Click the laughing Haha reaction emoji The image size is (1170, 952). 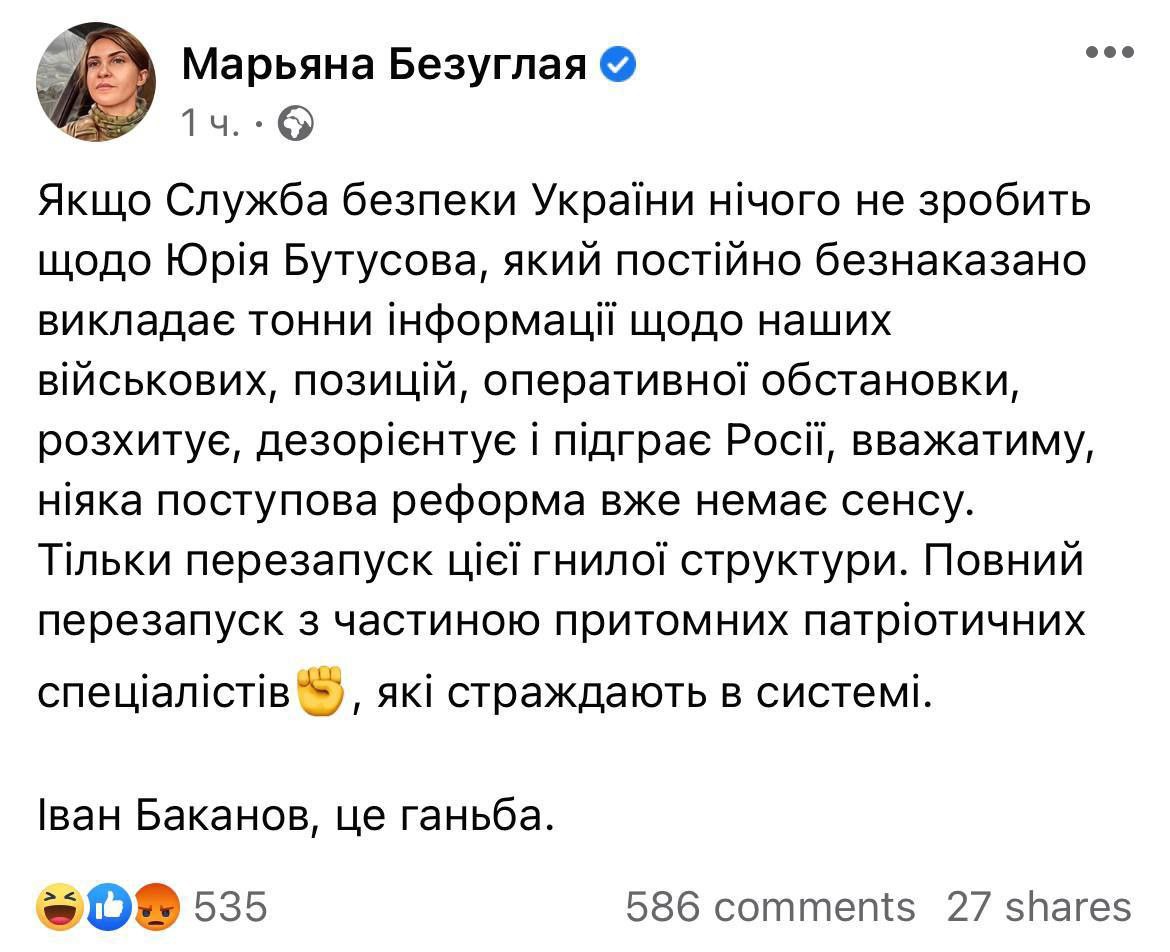pyautogui.click(x=56, y=907)
